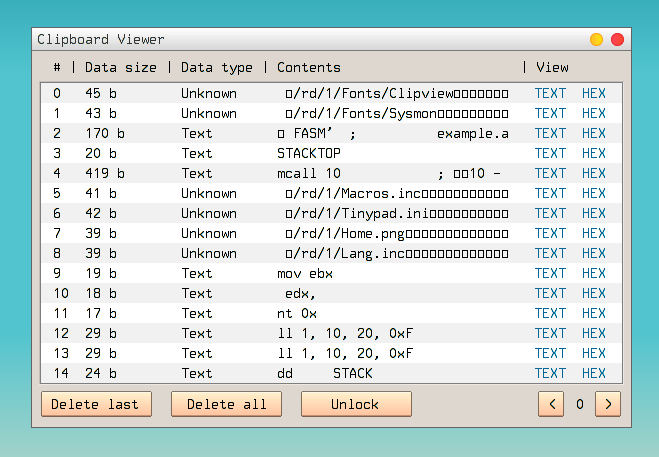Open HEX view for Tinypad.ini entry
Screen dimensions: 659x457
point(594,213)
